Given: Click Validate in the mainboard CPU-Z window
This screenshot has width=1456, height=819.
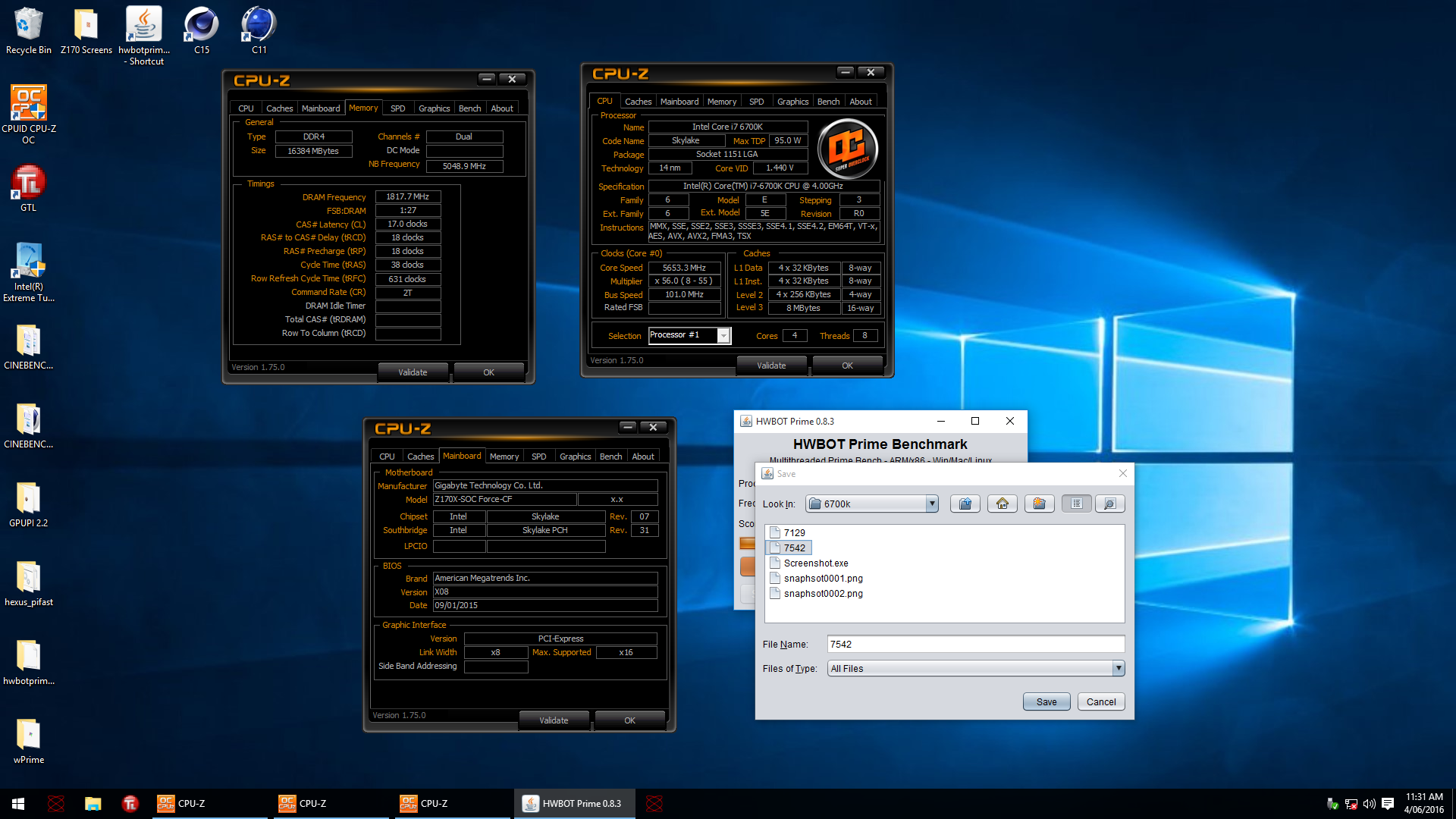Looking at the screenshot, I should [x=554, y=720].
